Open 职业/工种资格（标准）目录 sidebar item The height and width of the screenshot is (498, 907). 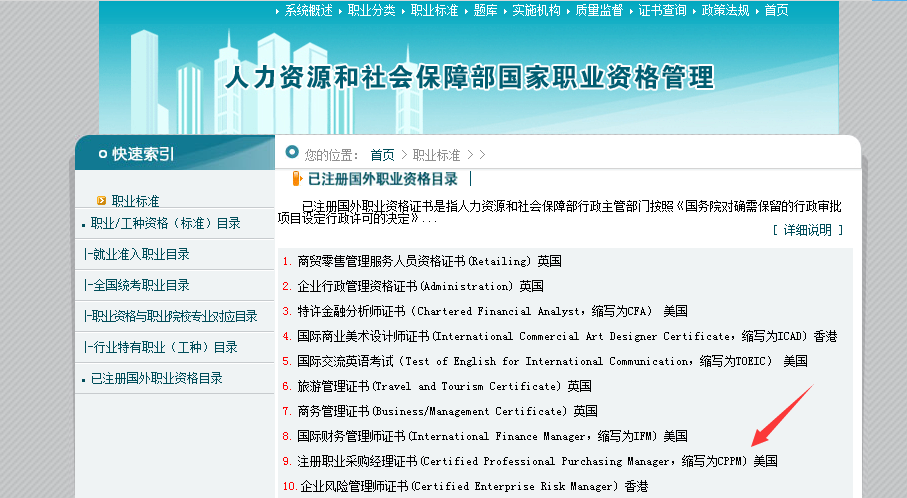(165, 224)
